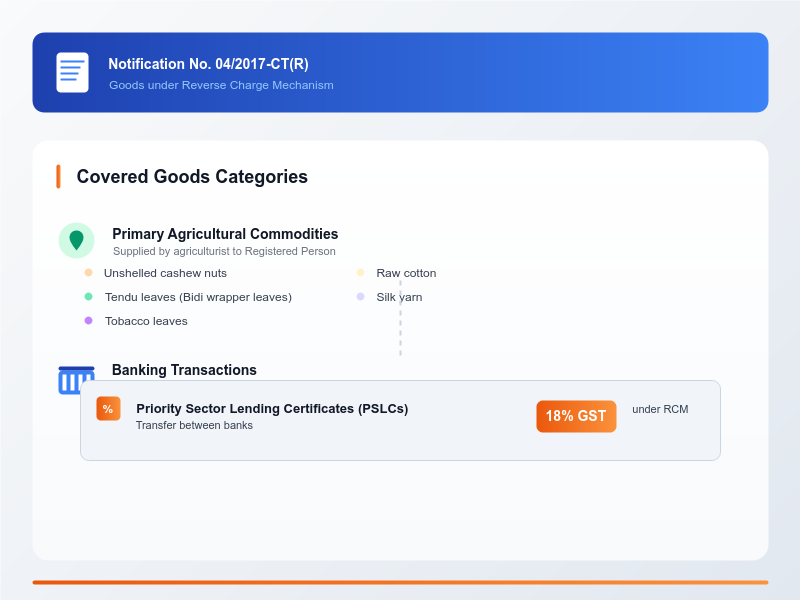Viewport: 800px width, 600px height.
Task: Click the Tendu leaves (Bidi wrapper leaves) item
Action: coord(198,297)
